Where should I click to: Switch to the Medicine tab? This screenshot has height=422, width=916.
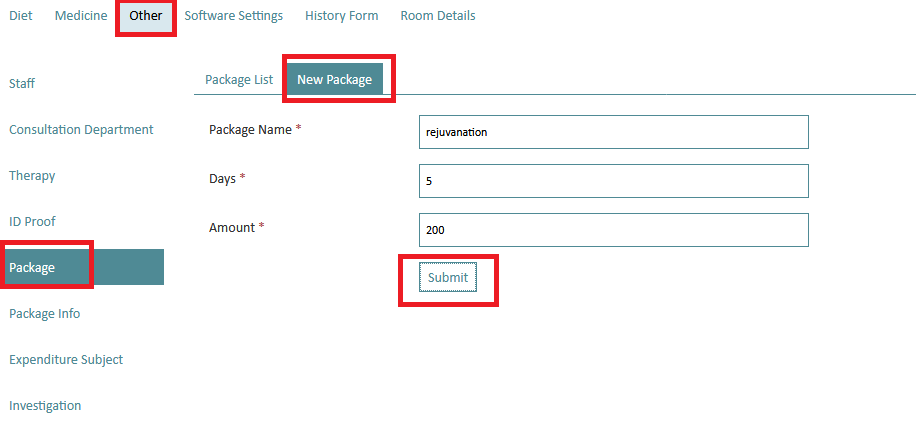click(81, 16)
